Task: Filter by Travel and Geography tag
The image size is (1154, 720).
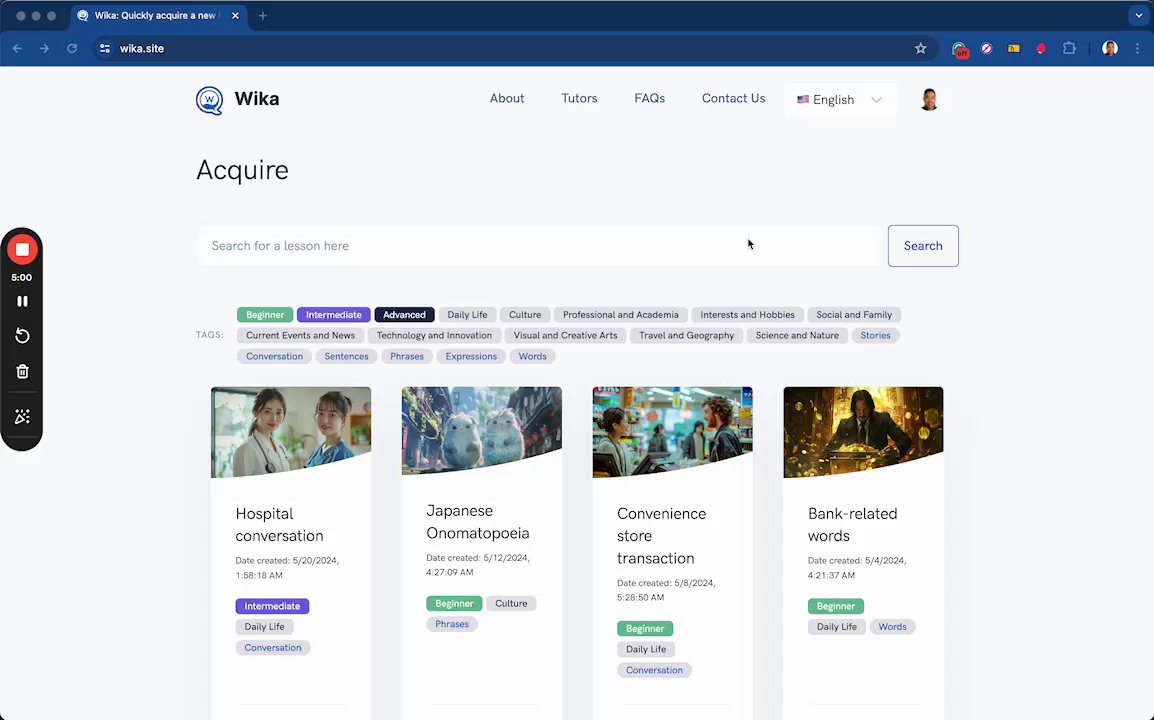Action: pyautogui.click(x=687, y=335)
